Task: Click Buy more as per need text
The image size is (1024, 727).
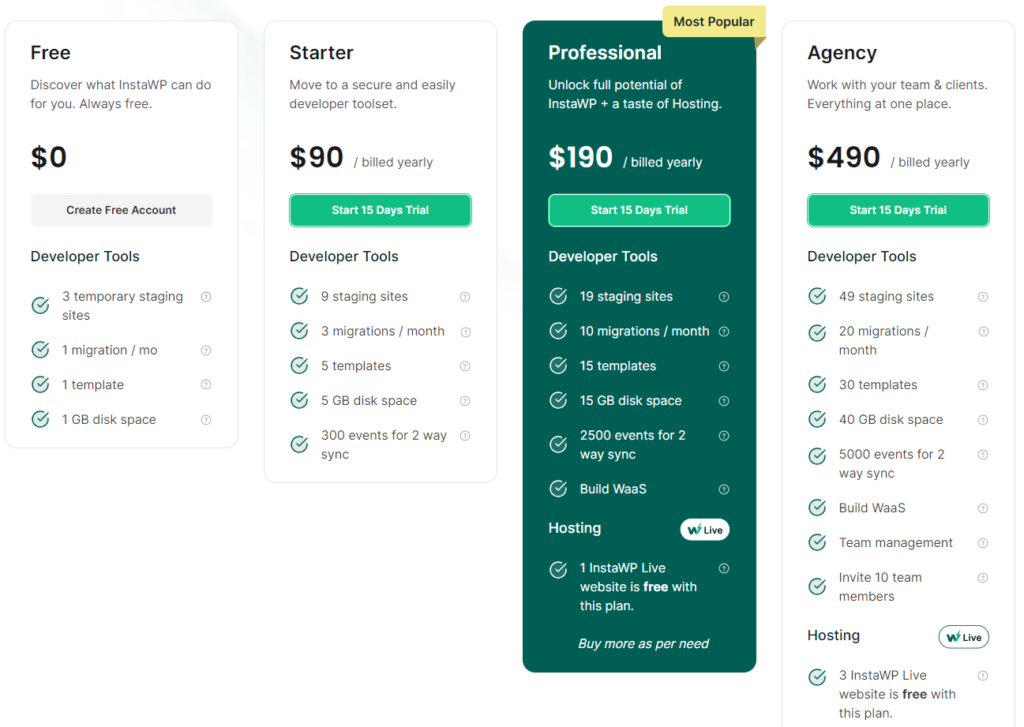Action: tap(643, 643)
